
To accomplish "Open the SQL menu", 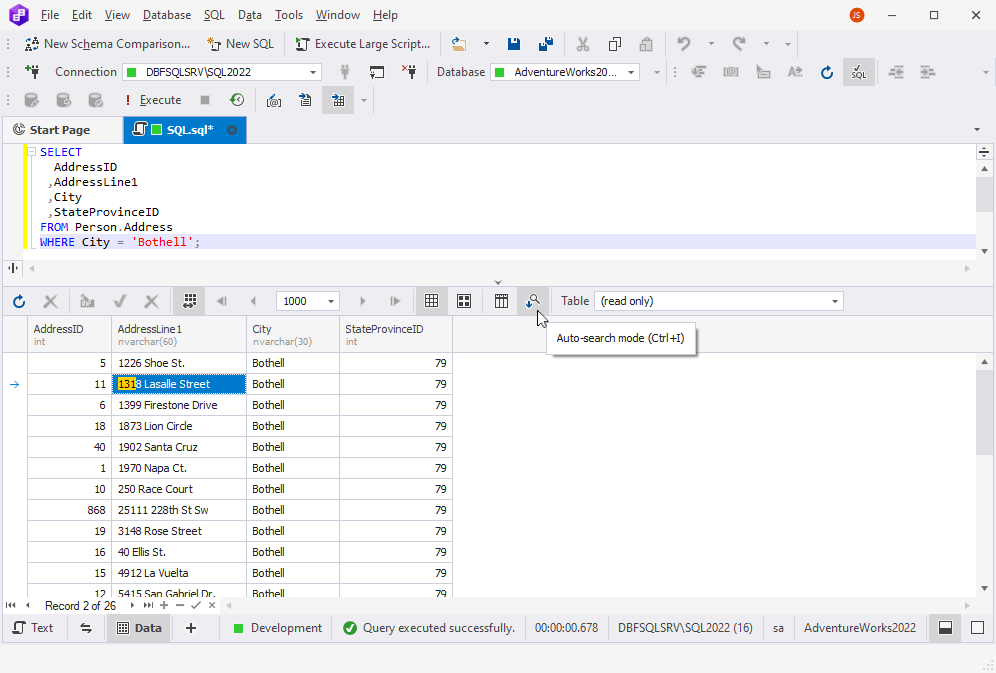I will pos(214,15).
